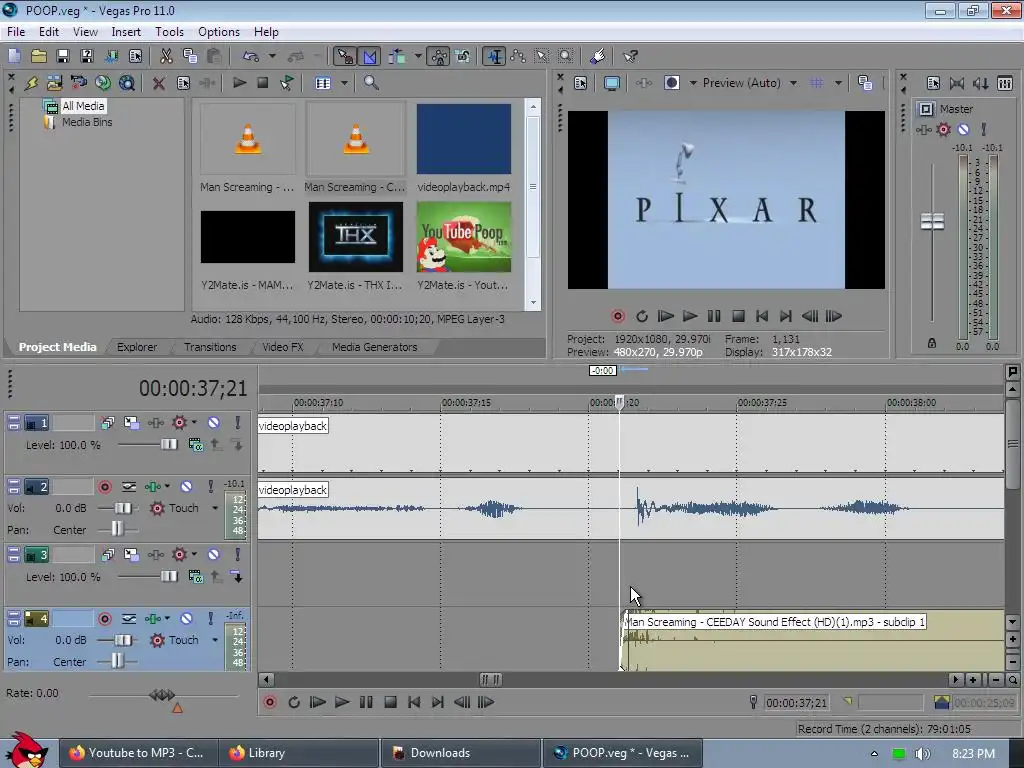Switch to the Media Generators tab
This screenshot has height=768, width=1024.
point(374,347)
